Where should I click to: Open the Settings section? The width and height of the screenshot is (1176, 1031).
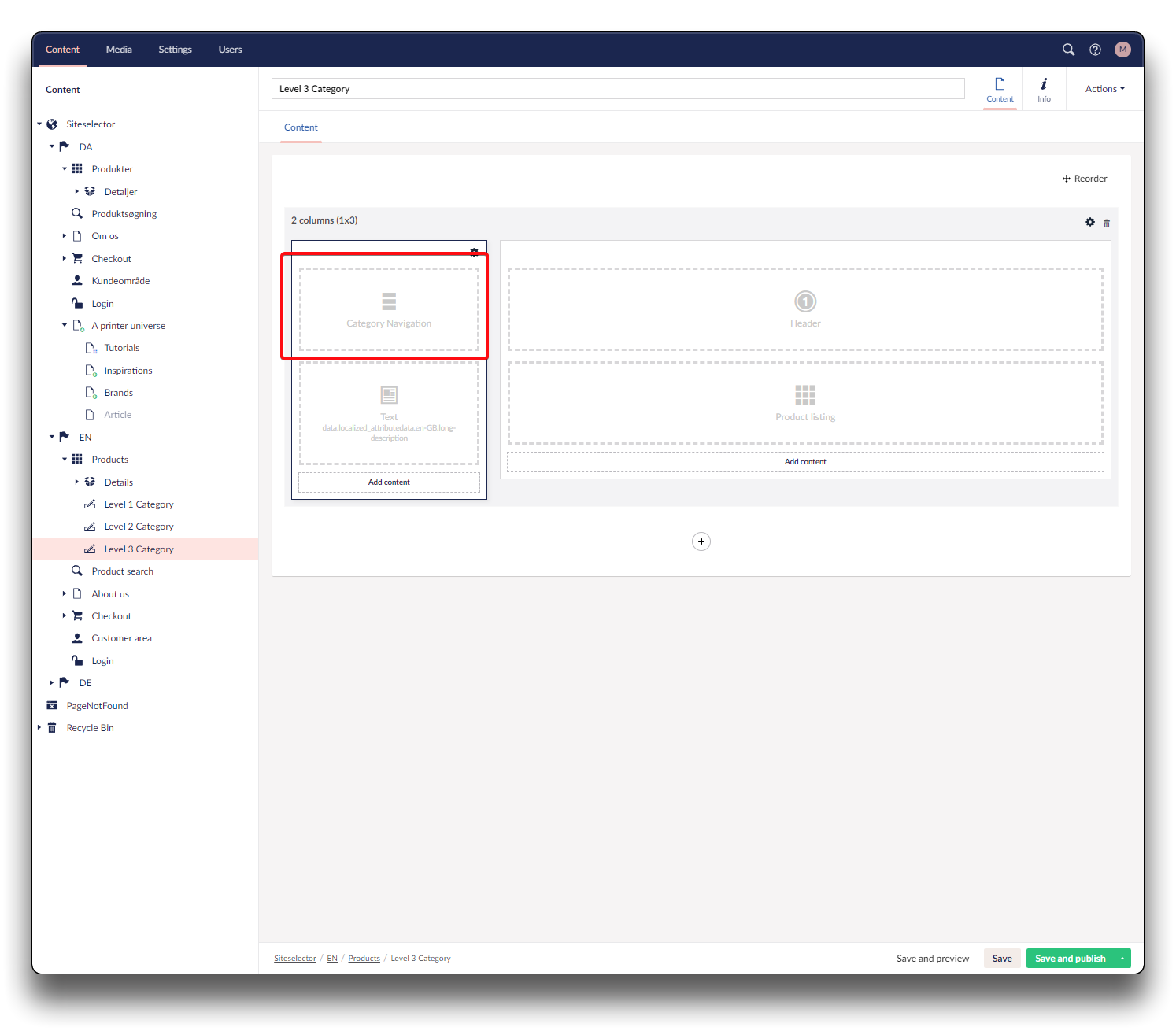tap(175, 50)
